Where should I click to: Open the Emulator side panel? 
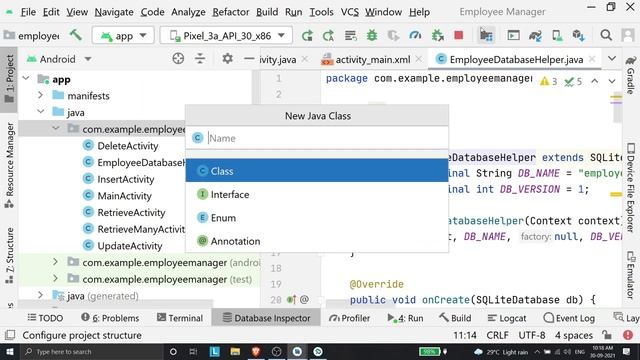click(x=631, y=275)
